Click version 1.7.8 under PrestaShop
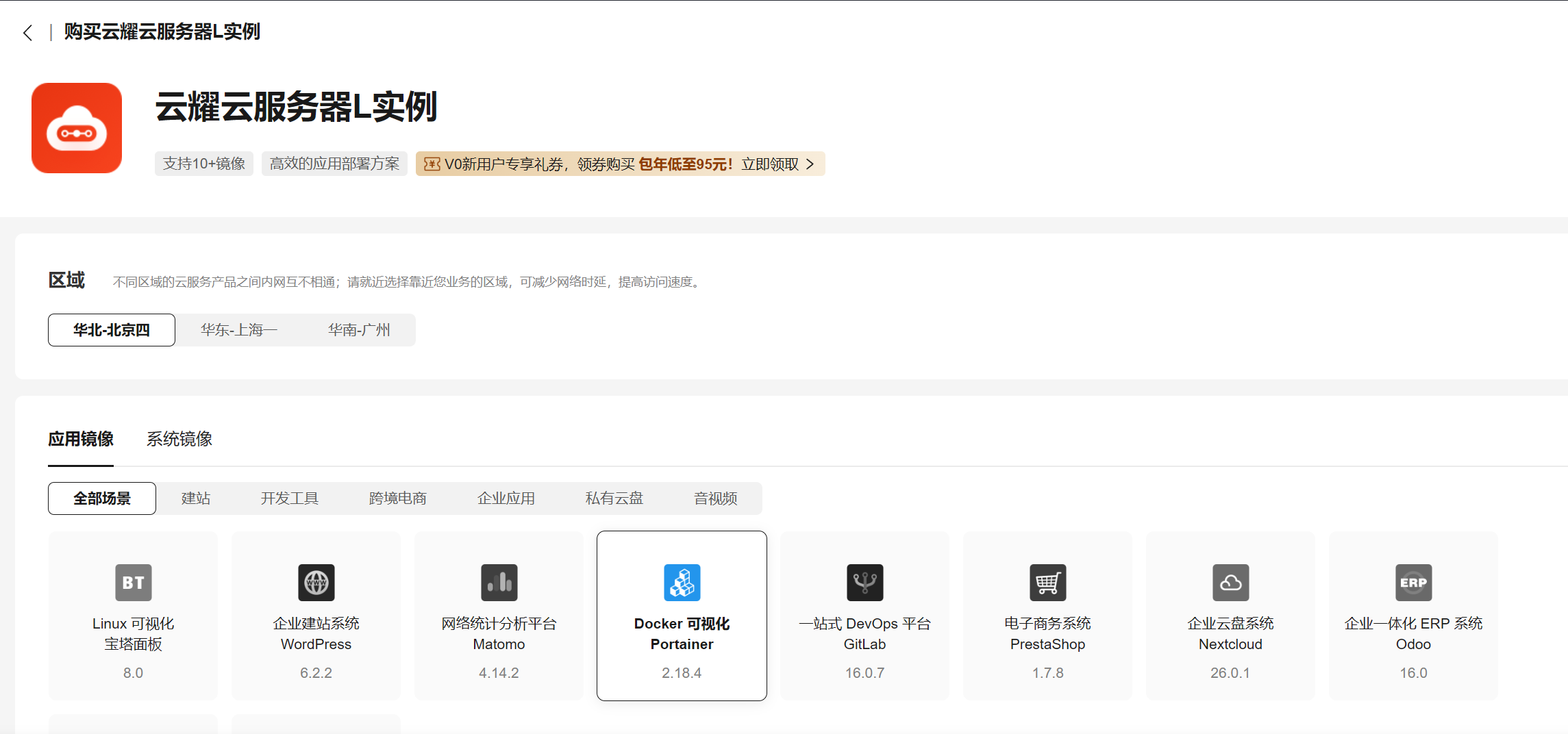Screen dimensions: 1568x734 click(1047, 673)
